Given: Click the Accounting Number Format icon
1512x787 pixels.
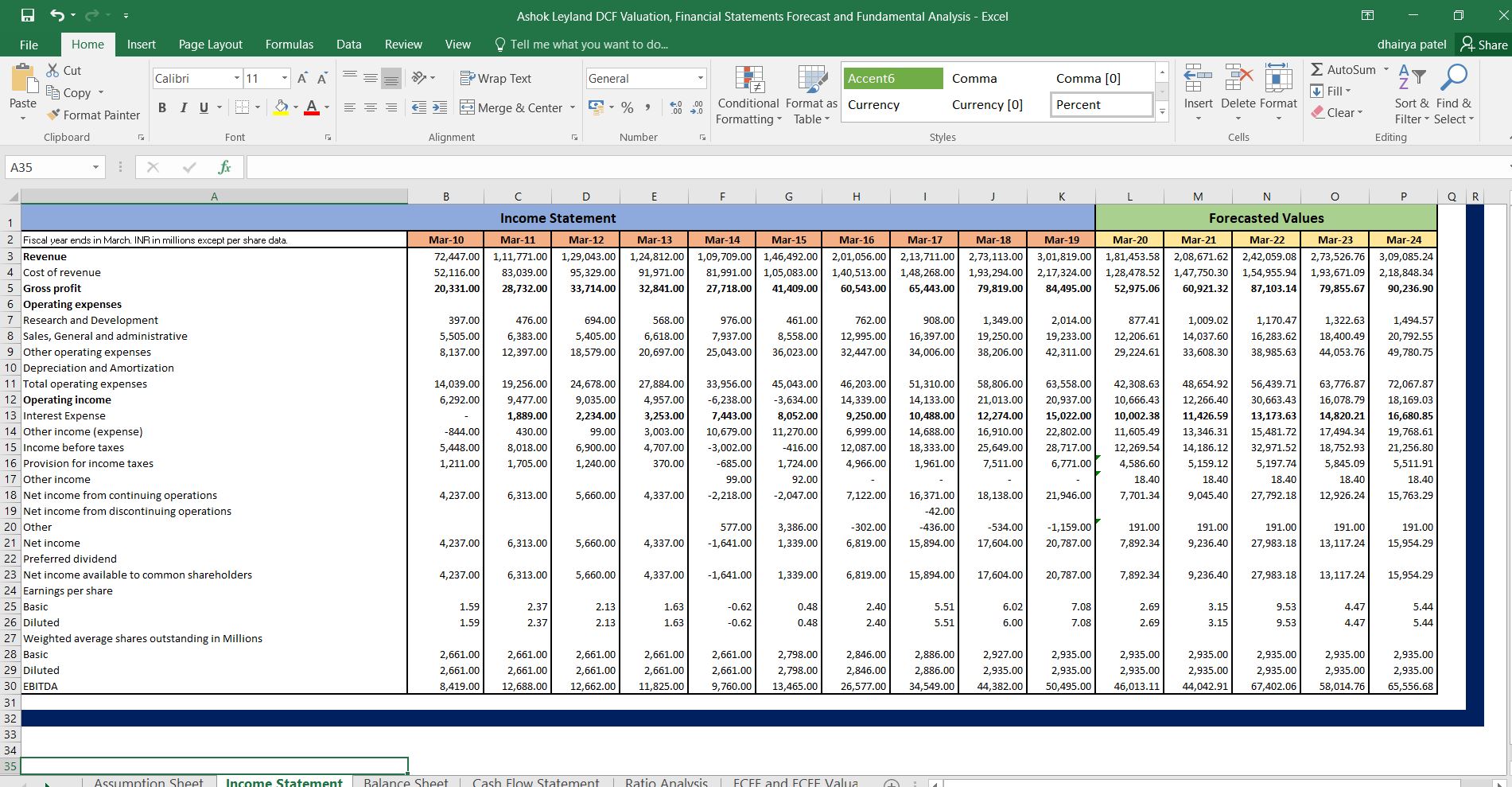Looking at the screenshot, I should coord(595,107).
